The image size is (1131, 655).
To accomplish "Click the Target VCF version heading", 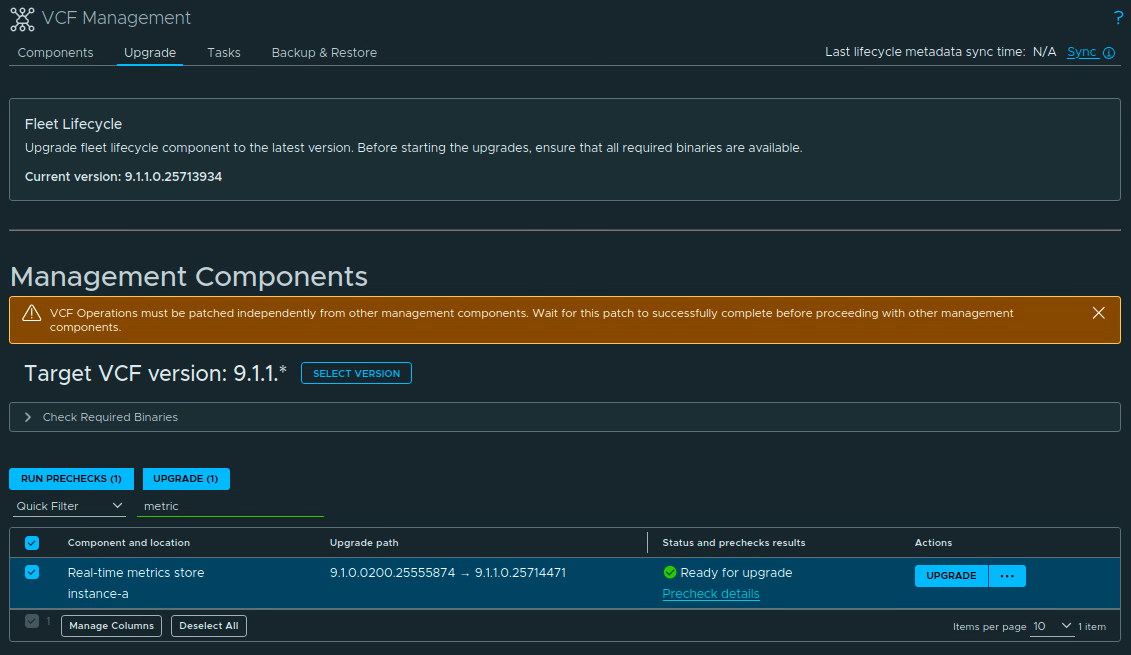I will (156, 373).
